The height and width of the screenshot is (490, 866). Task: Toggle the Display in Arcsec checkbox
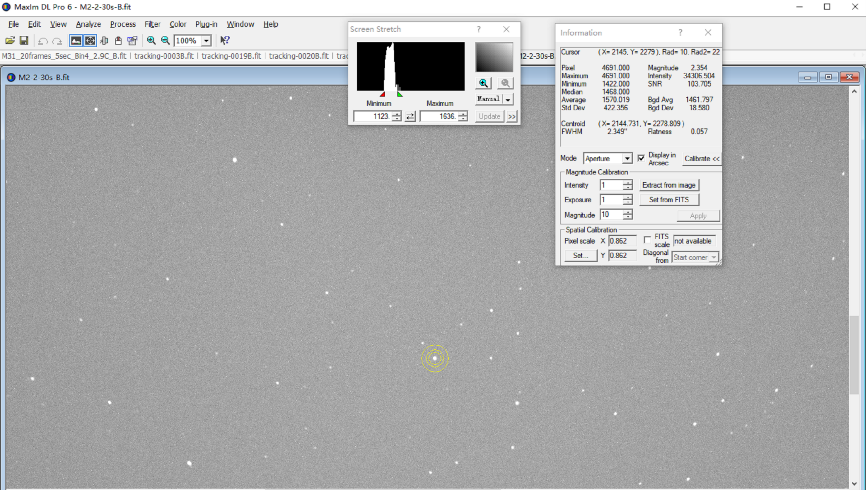point(641,158)
